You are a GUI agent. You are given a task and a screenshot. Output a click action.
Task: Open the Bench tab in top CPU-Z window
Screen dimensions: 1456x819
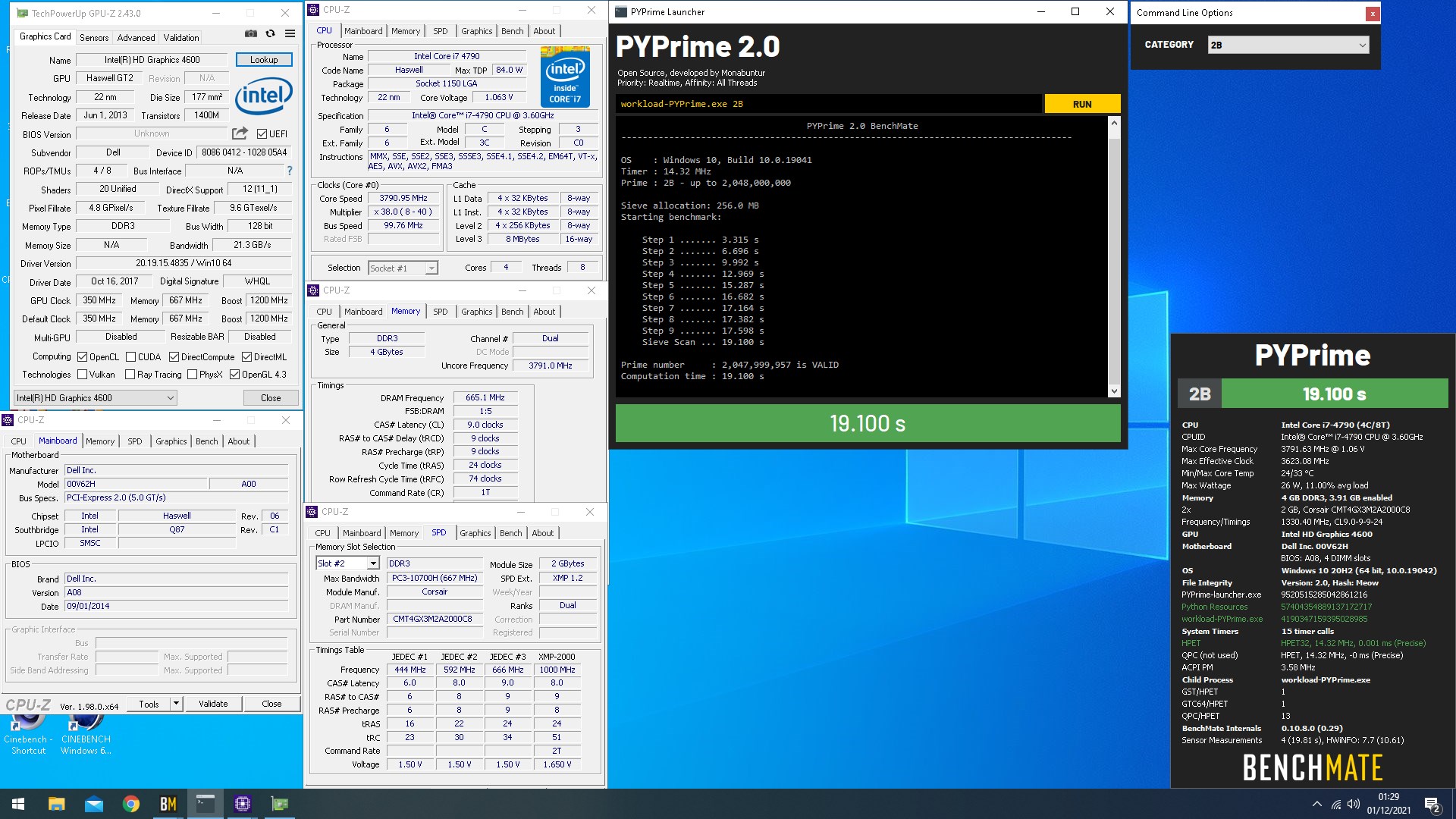click(512, 31)
